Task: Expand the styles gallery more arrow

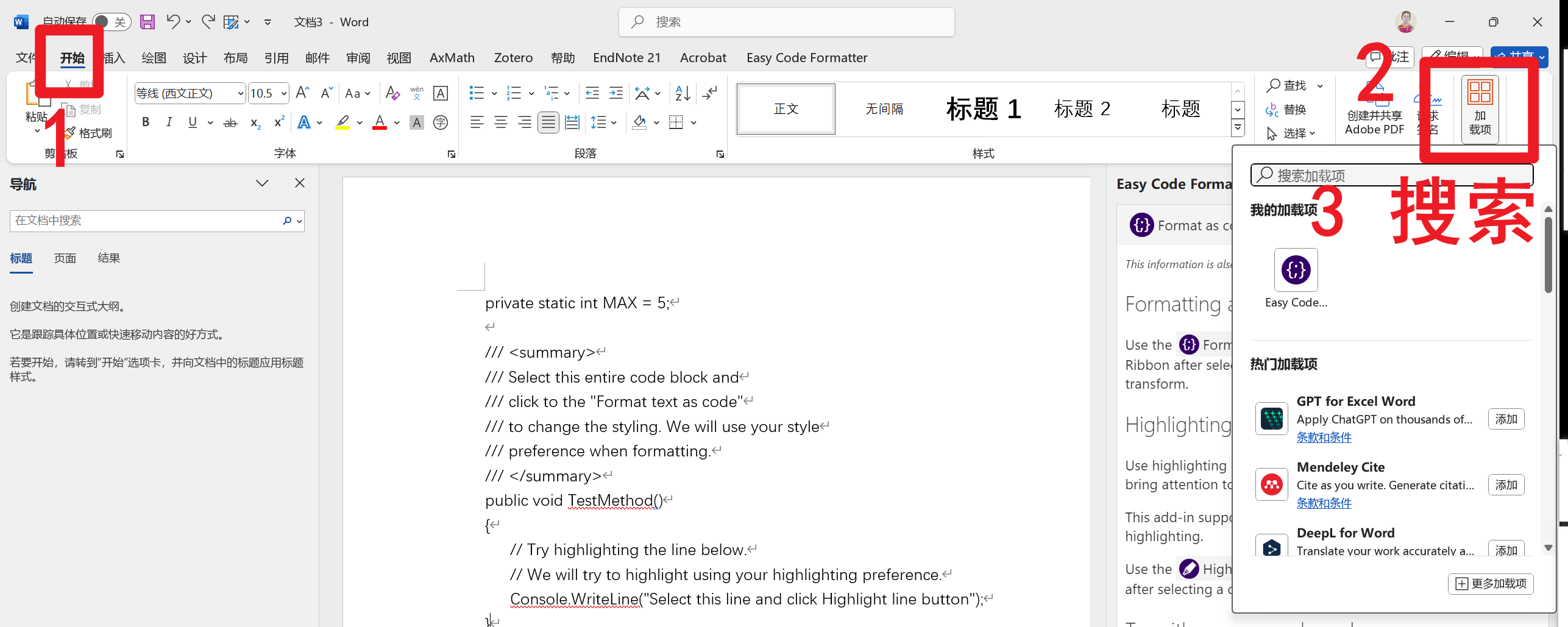Action: 1238,129
